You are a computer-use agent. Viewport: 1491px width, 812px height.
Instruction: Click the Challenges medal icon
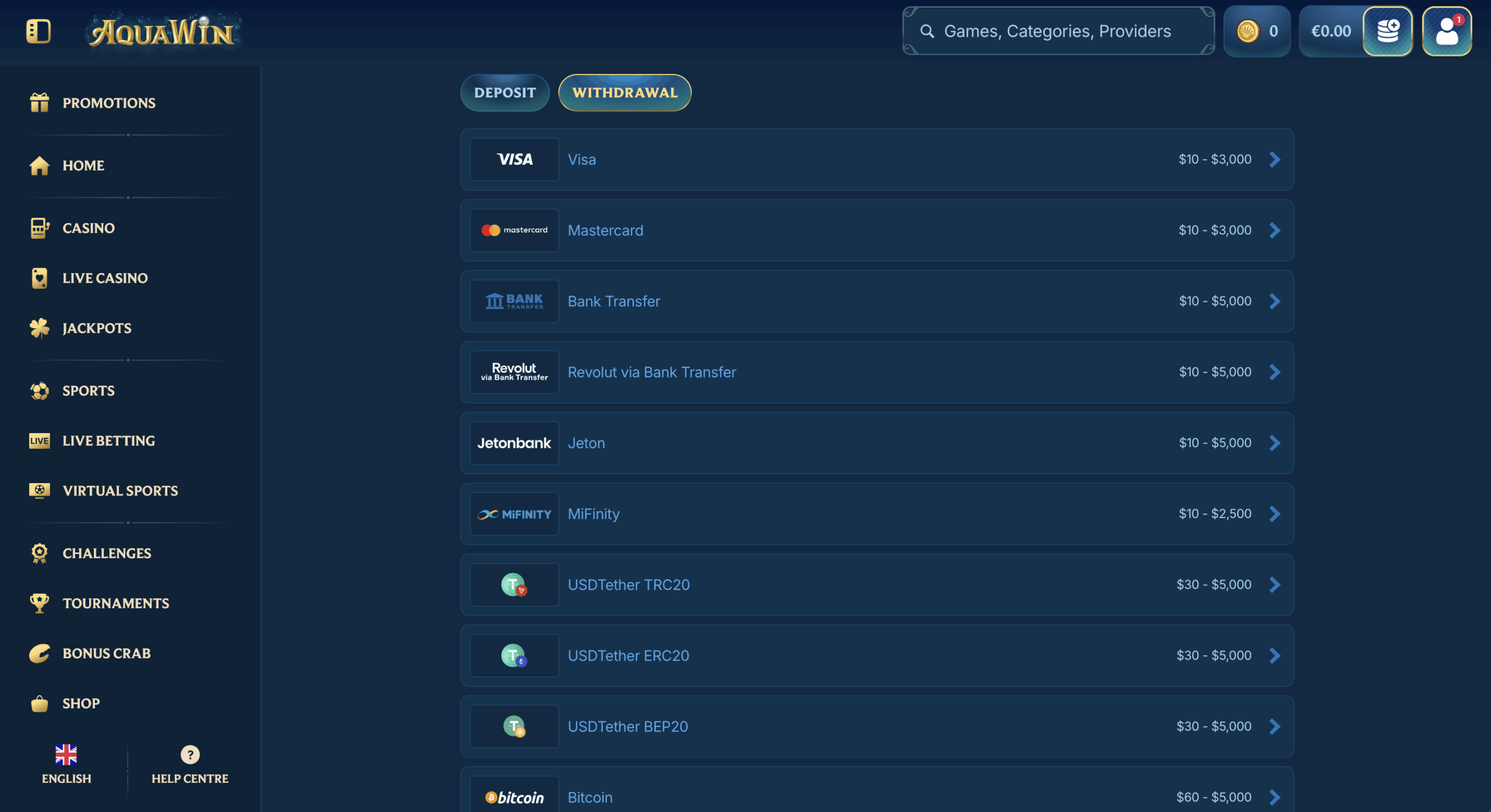(40, 553)
